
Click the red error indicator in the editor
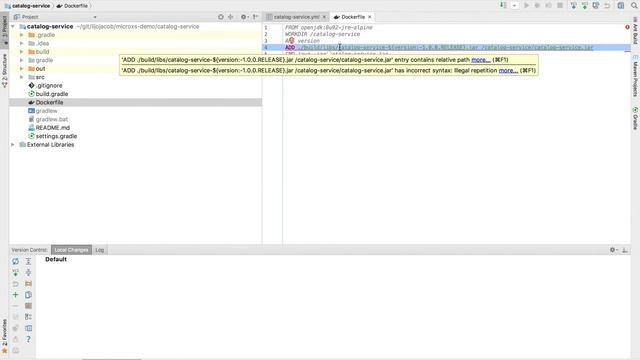[627, 27]
